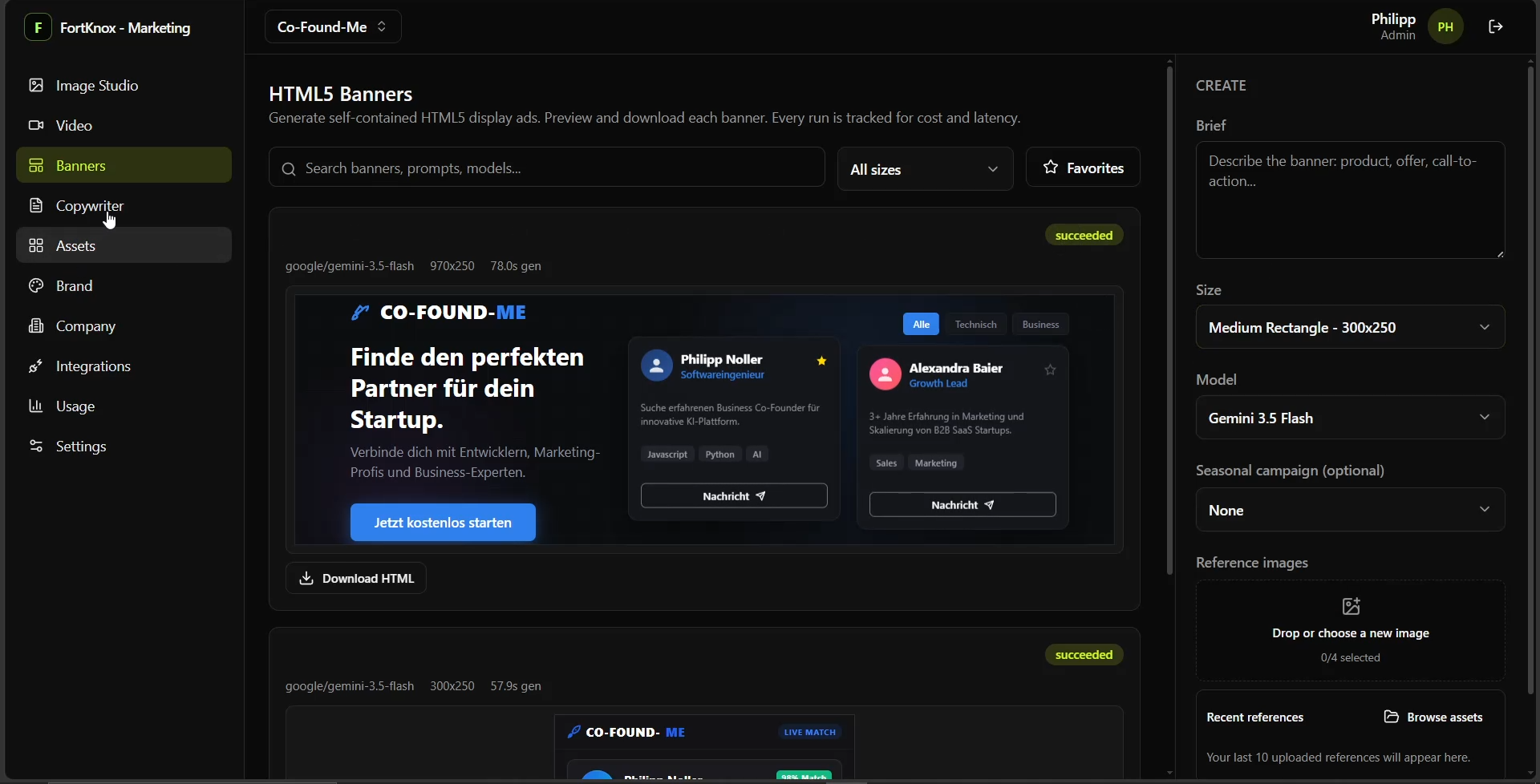
Task: Open the All sizes filter dropdown
Action: point(926,169)
